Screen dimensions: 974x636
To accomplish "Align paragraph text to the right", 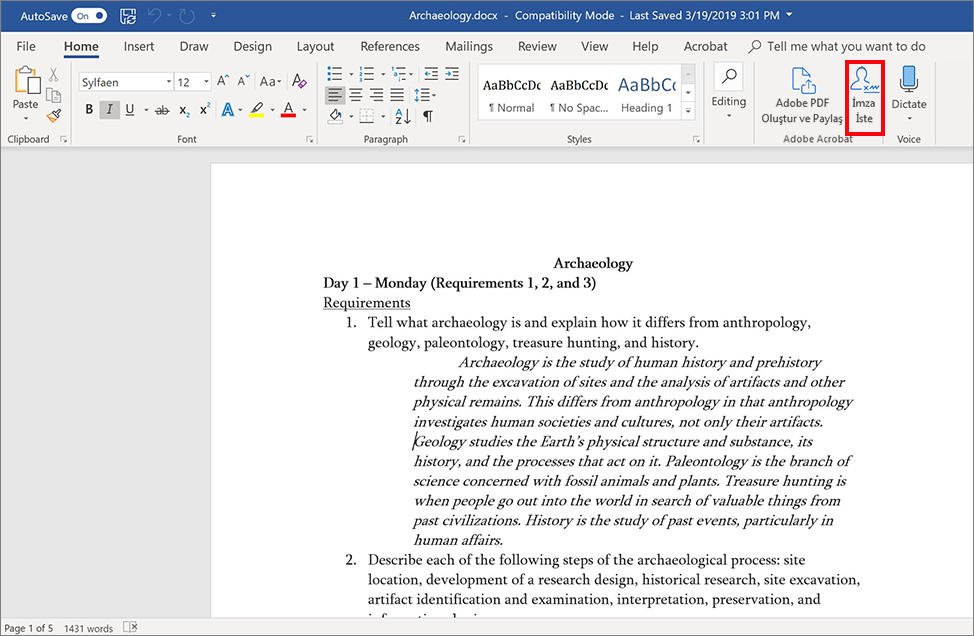I will click(x=376, y=95).
